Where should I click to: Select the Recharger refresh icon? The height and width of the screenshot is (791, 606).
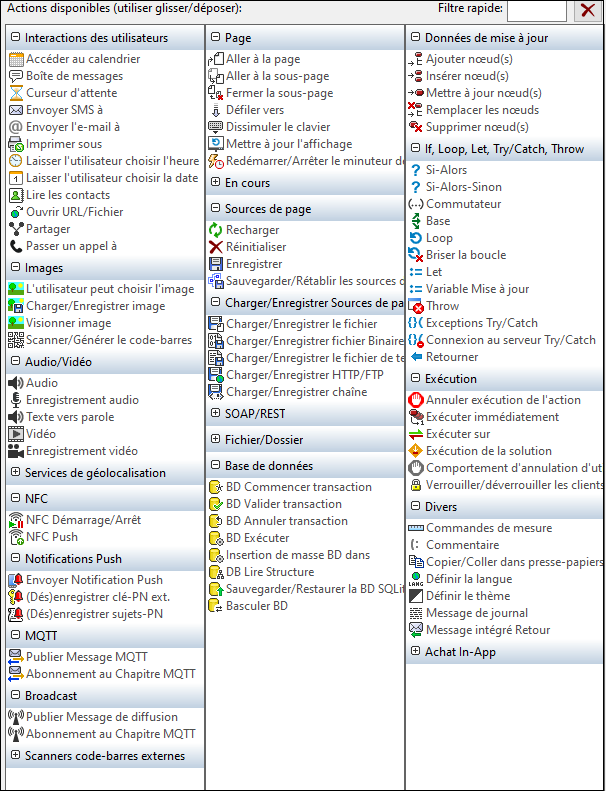[x=216, y=230]
